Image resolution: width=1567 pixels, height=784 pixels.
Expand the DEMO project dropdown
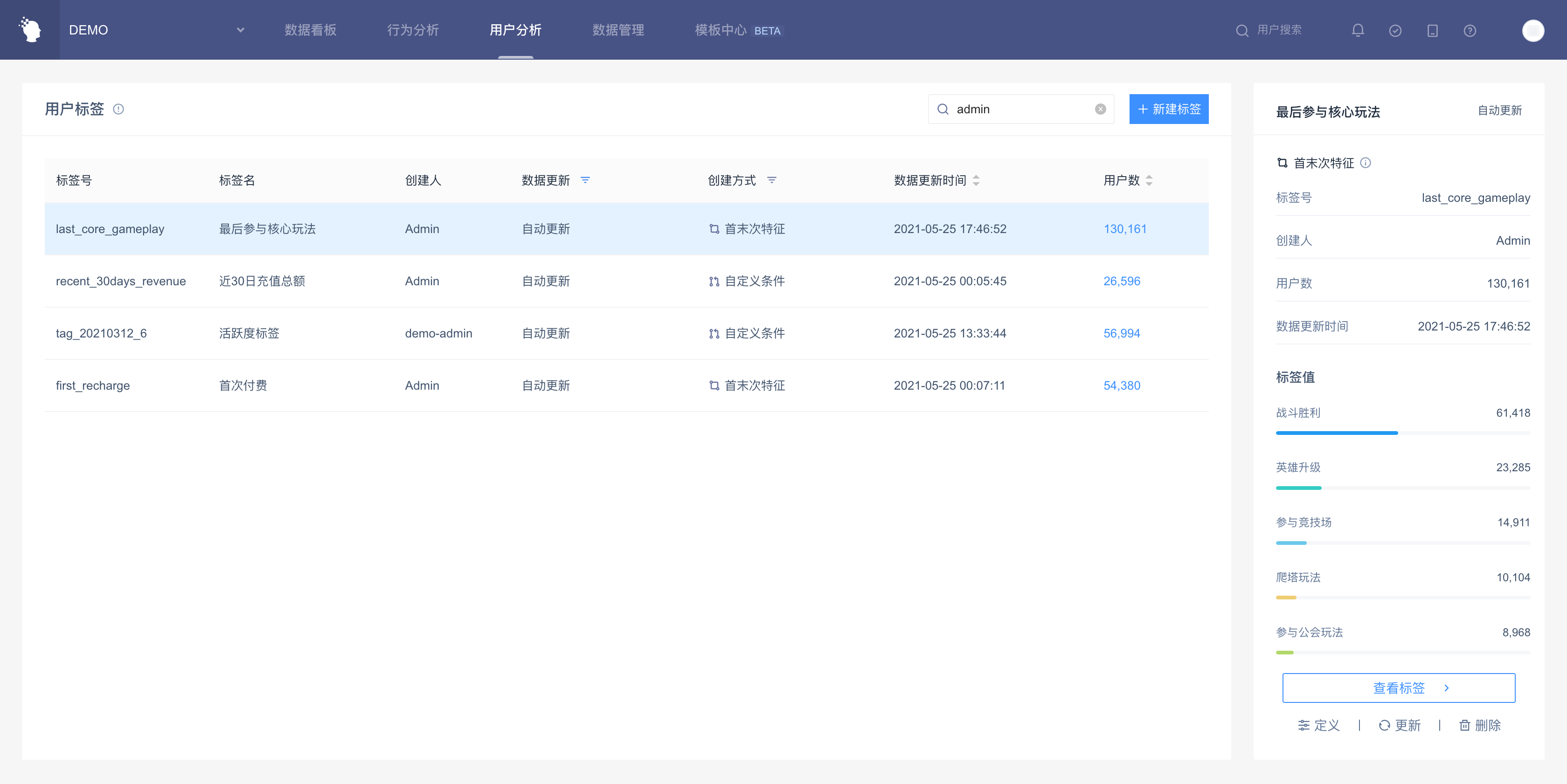[x=240, y=30]
